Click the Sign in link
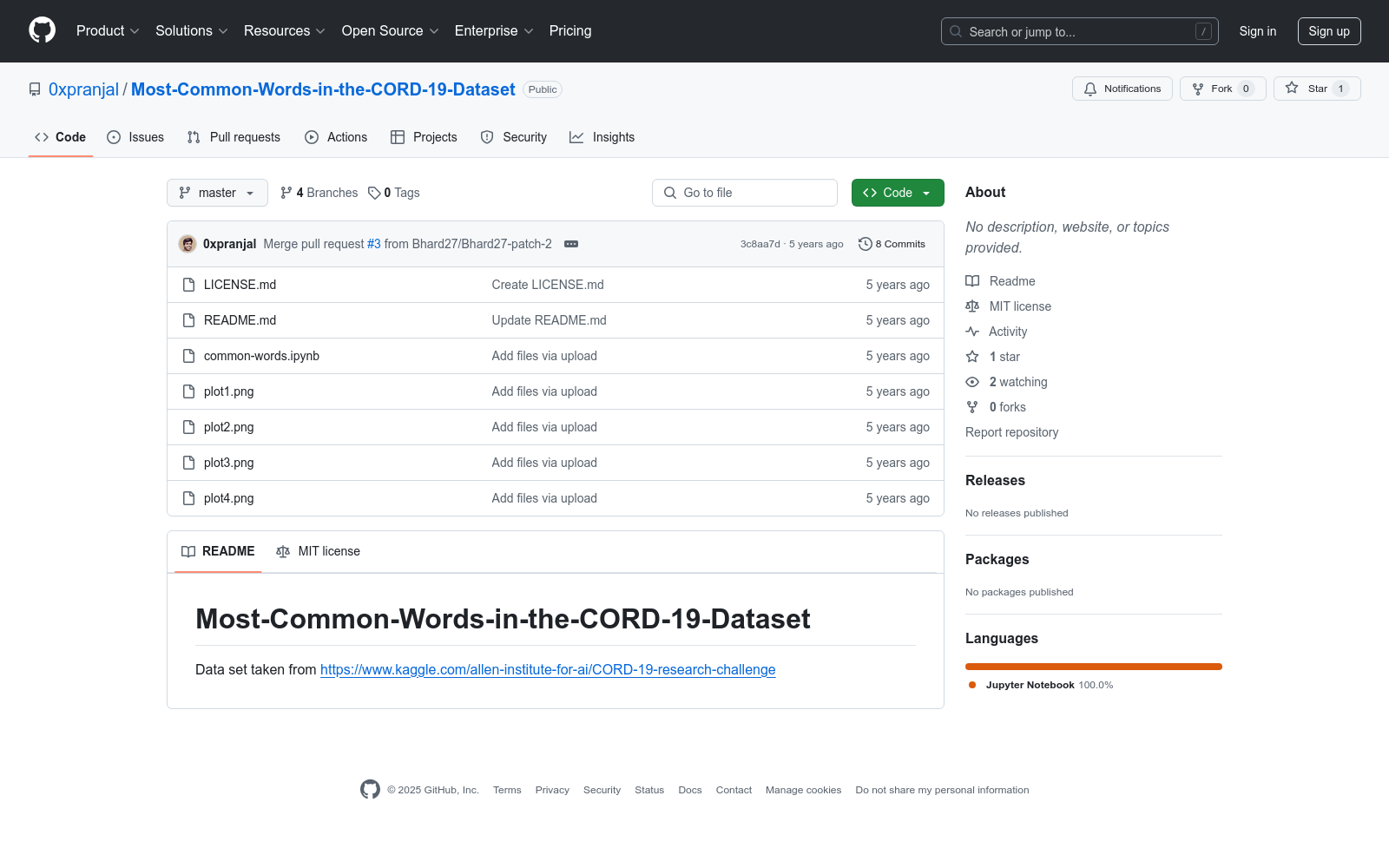Screen dimensions: 1389x868 (1258, 31)
